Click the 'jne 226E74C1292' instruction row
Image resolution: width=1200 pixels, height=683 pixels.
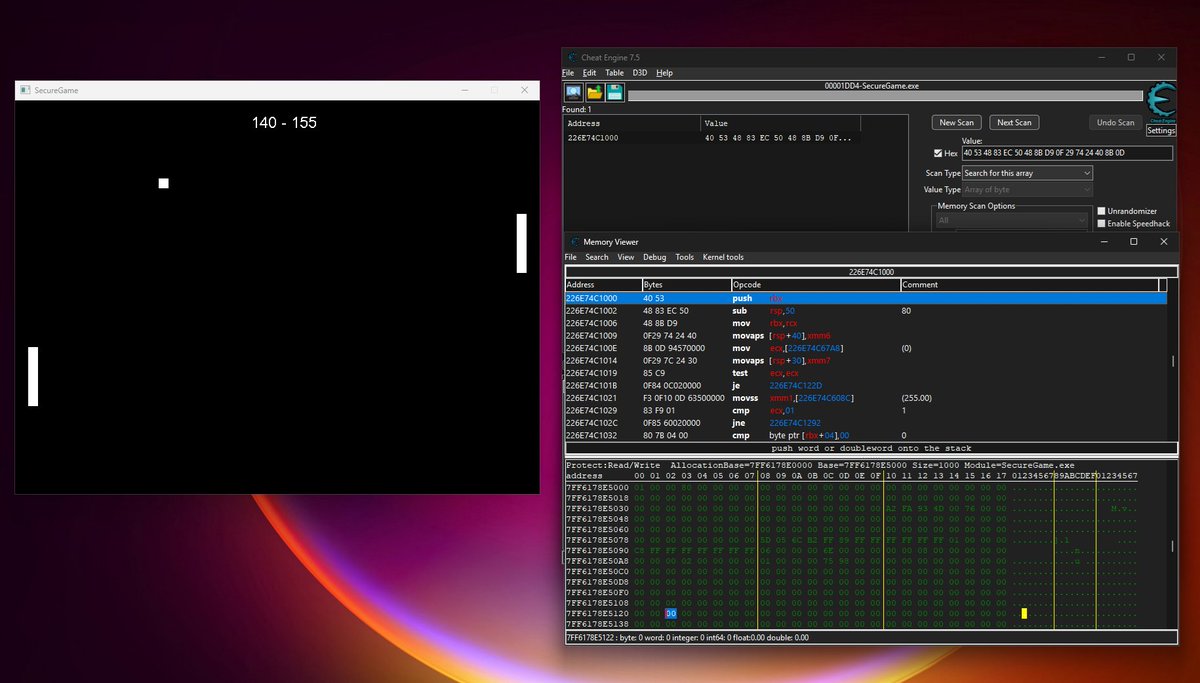(x=866, y=422)
